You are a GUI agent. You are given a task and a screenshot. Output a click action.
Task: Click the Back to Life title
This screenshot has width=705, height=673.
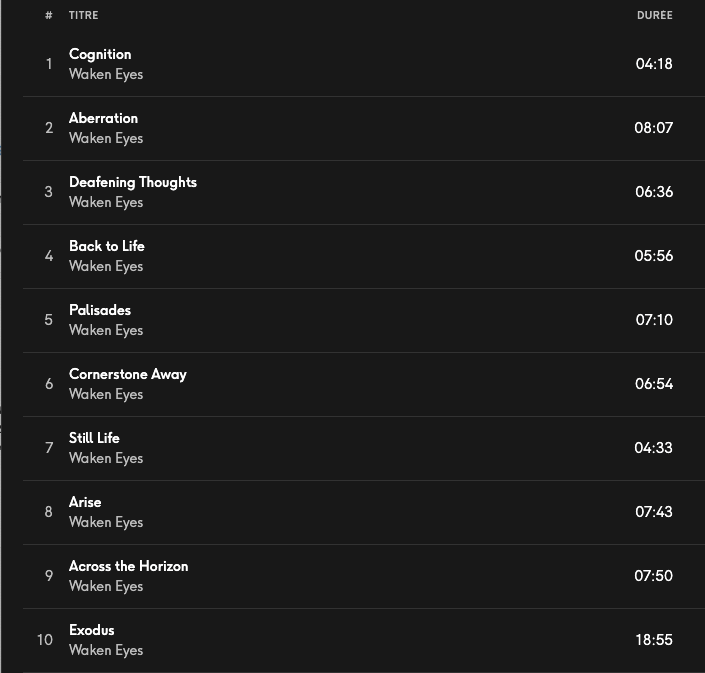(x=107, y=246)
